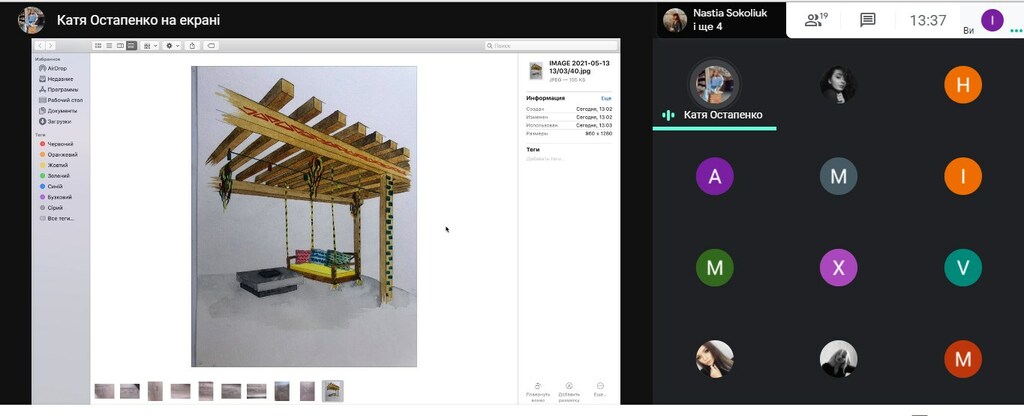Viewport: 1024px width, 416px height.
Task: Click the large pergola drawing preview
Action: pos(304,216)
